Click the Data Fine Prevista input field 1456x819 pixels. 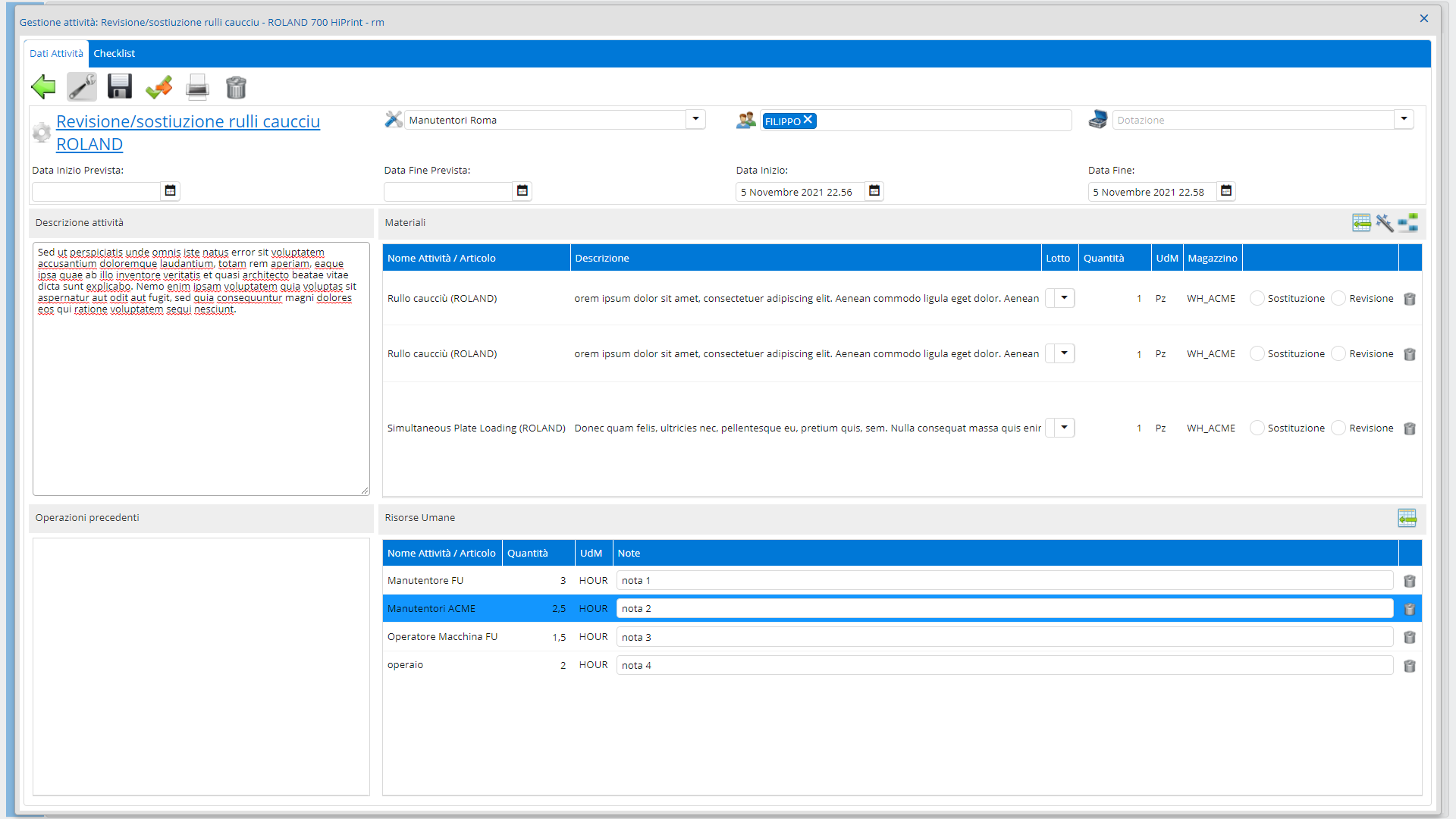coord(448,191)
